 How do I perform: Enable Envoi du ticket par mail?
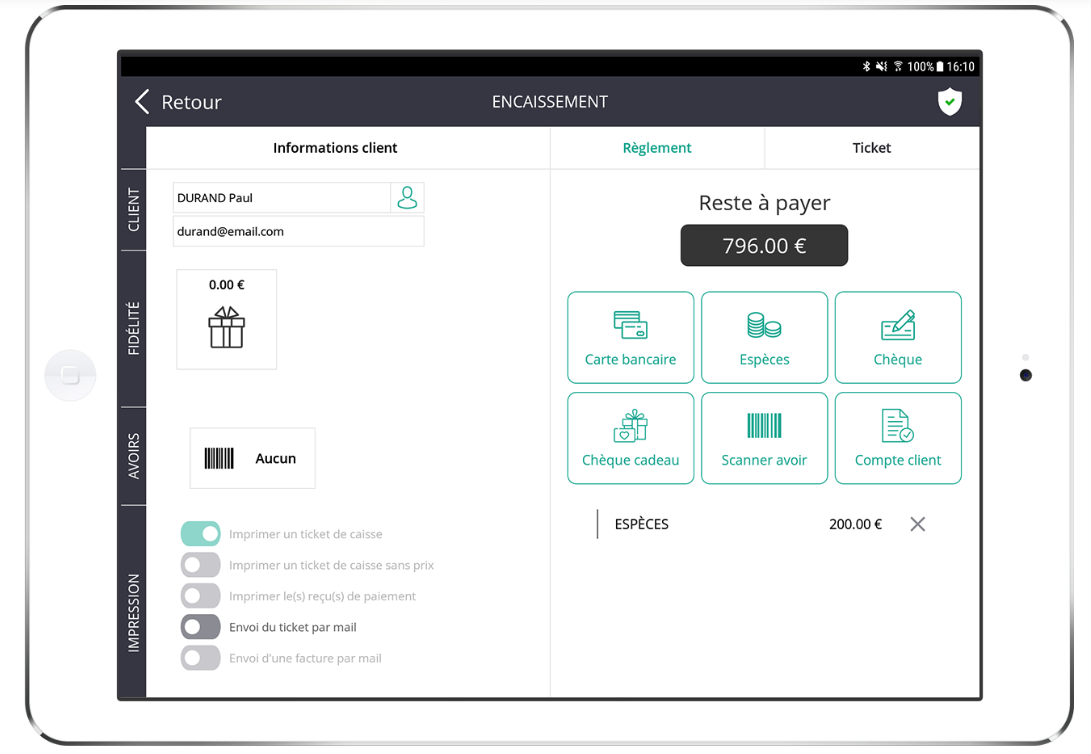[x=200, y=627]
